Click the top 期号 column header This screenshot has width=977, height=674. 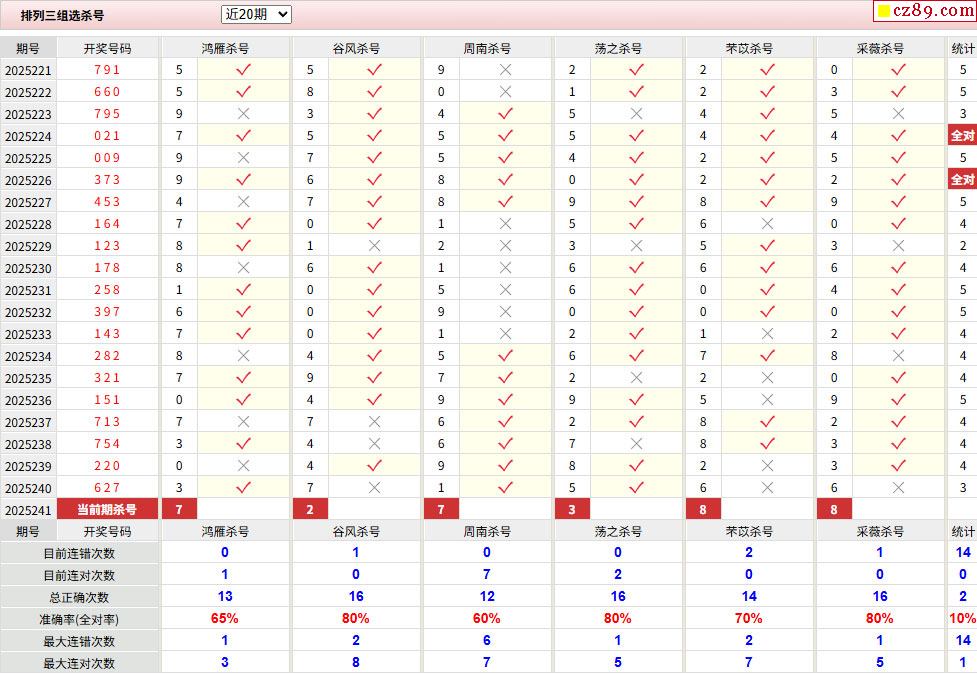28,48
